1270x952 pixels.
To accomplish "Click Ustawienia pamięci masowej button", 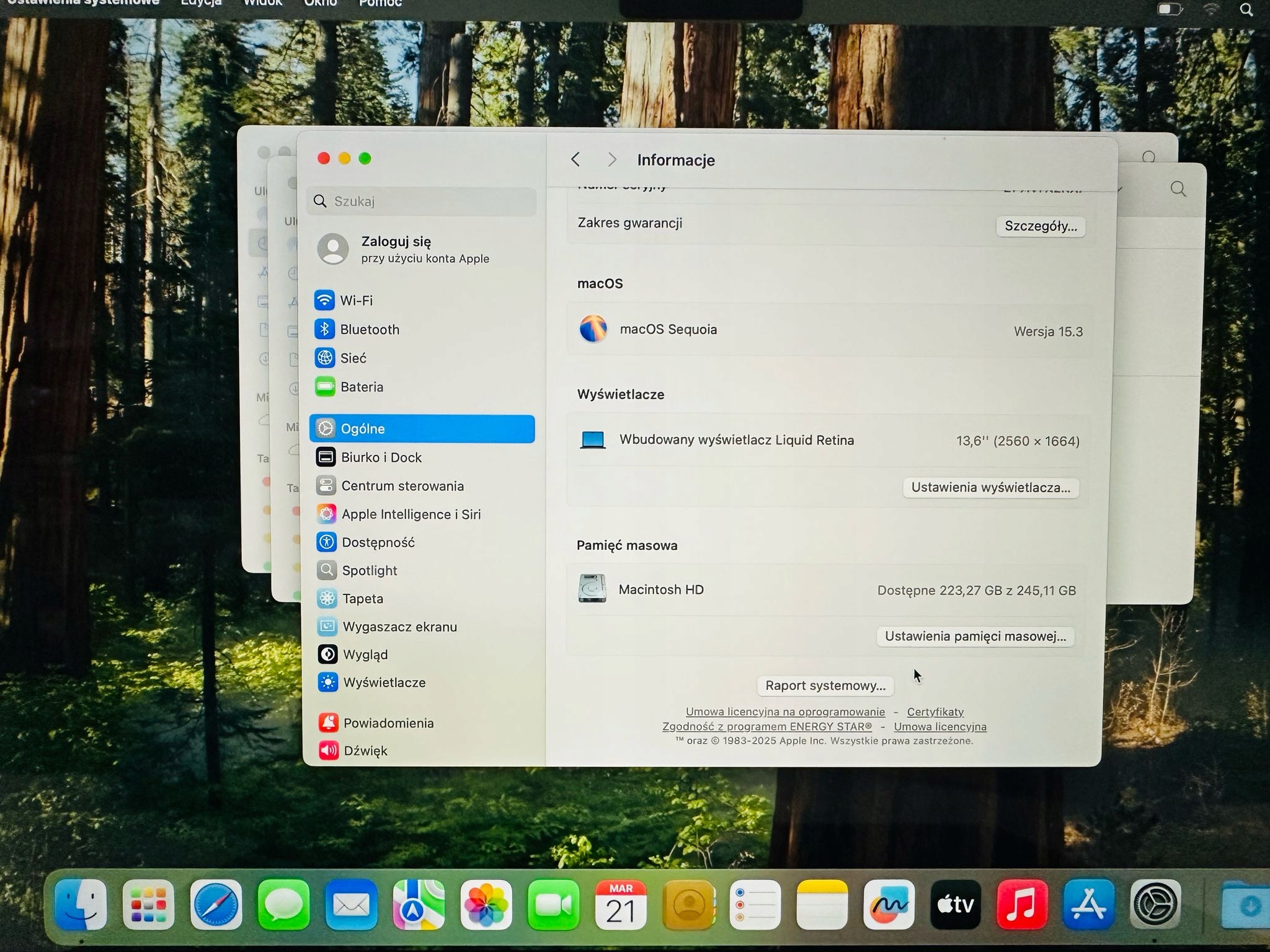I will pos(975,636).
